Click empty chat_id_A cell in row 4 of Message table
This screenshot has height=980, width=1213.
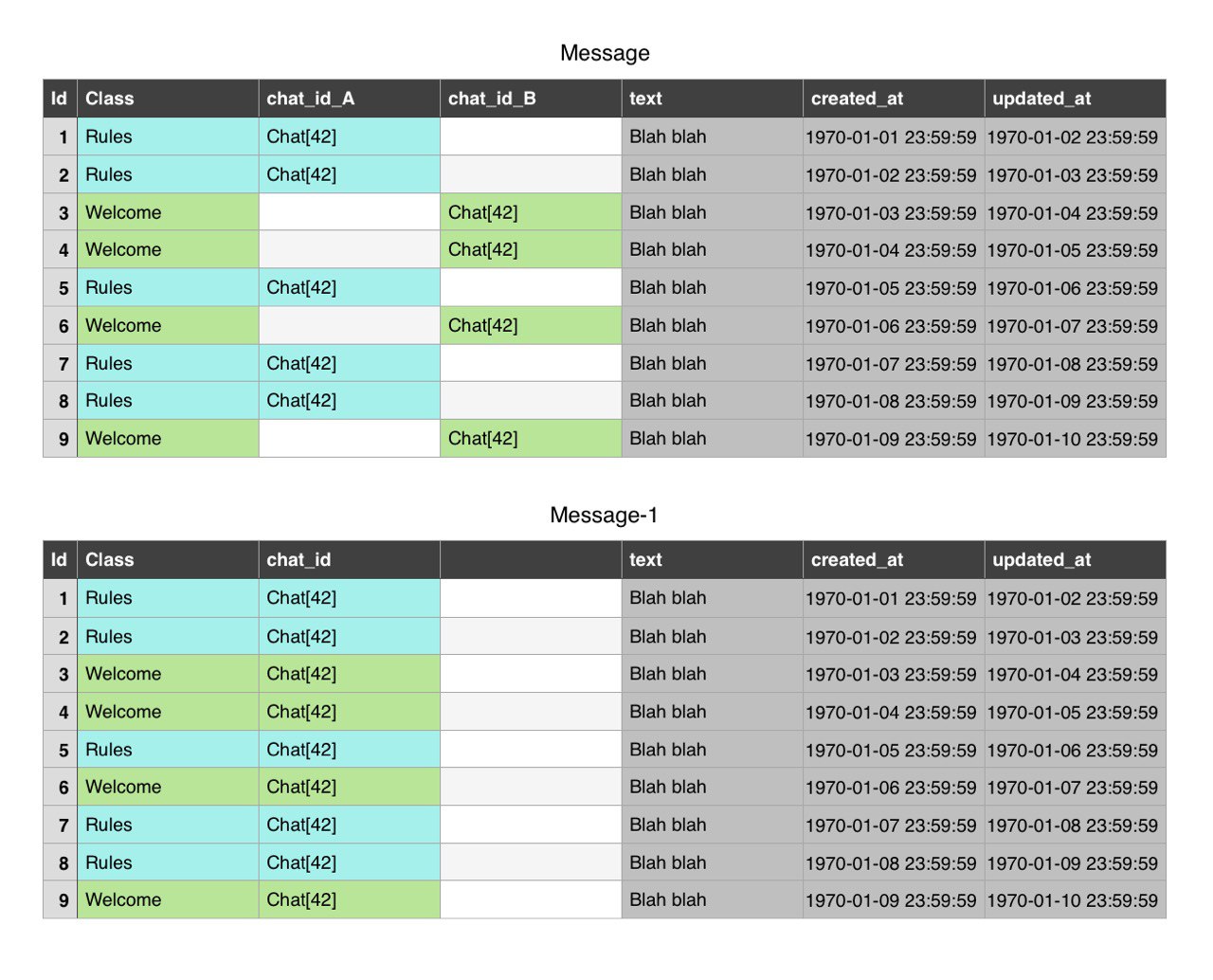(349, 250)
